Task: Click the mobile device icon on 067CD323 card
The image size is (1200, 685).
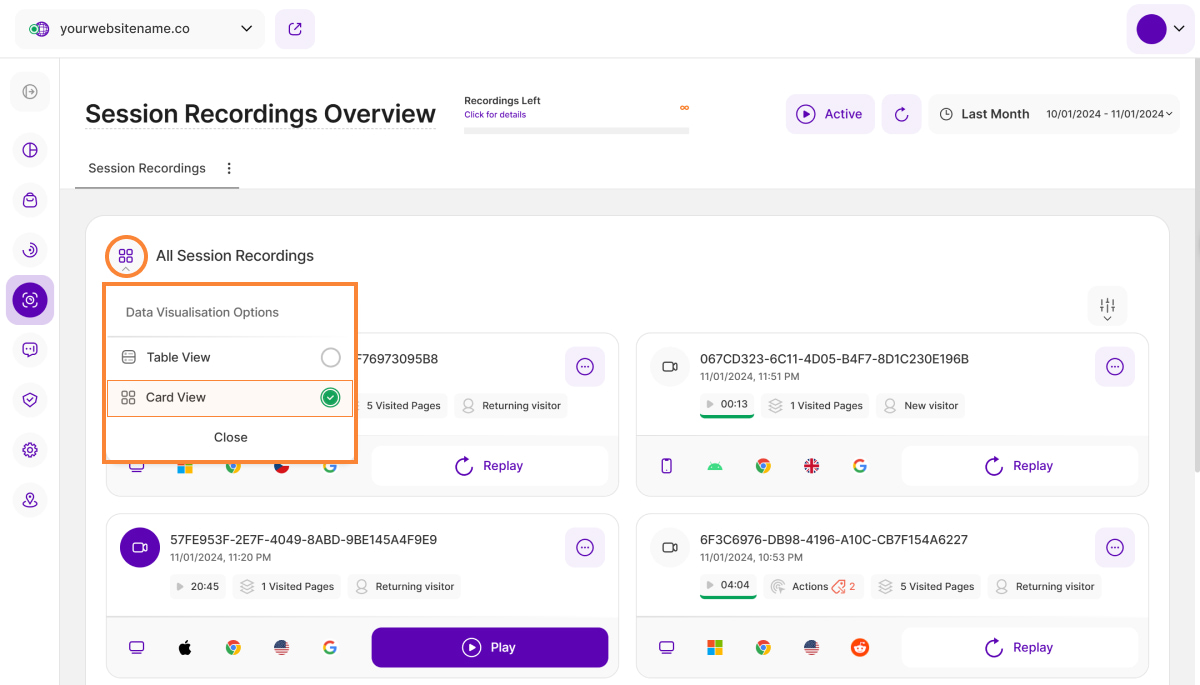Action: (667, 466)
